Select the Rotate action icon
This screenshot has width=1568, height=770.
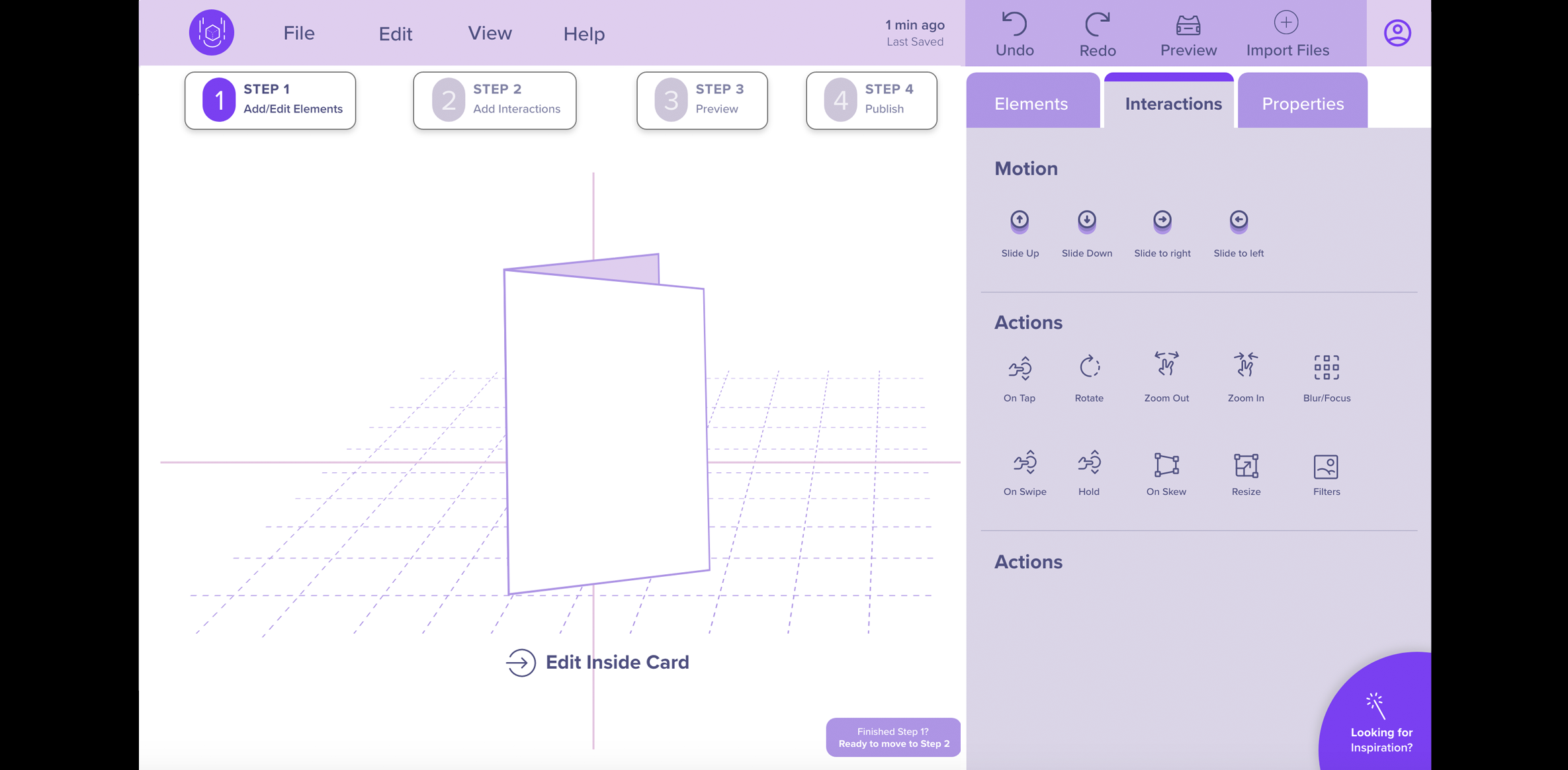pyautogui.click(x=1089, y=367)
